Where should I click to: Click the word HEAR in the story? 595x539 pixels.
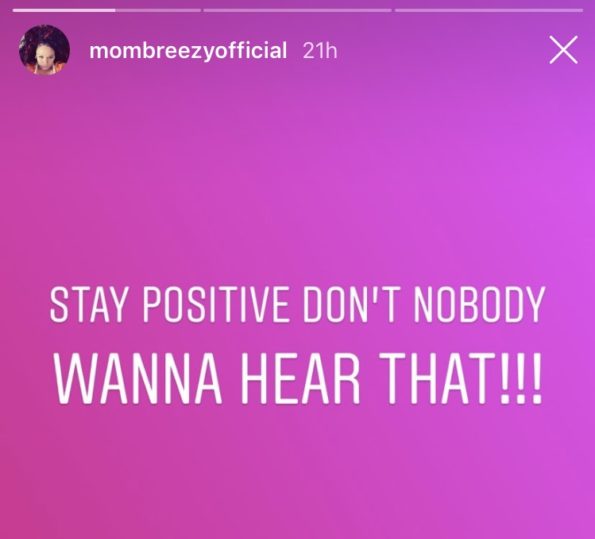pyautogui.click(x=301, y=379)
